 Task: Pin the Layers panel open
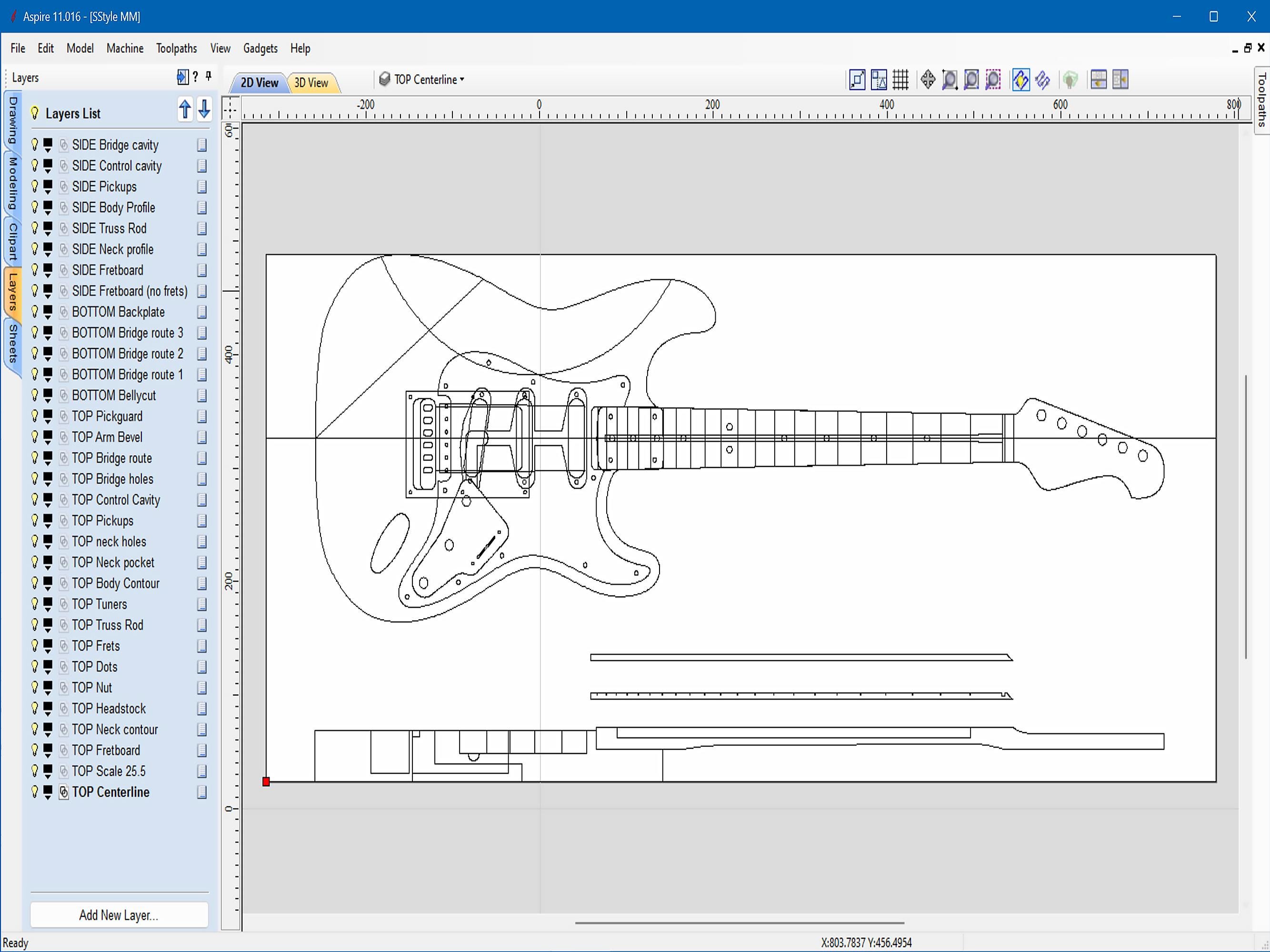click(210, 76)
